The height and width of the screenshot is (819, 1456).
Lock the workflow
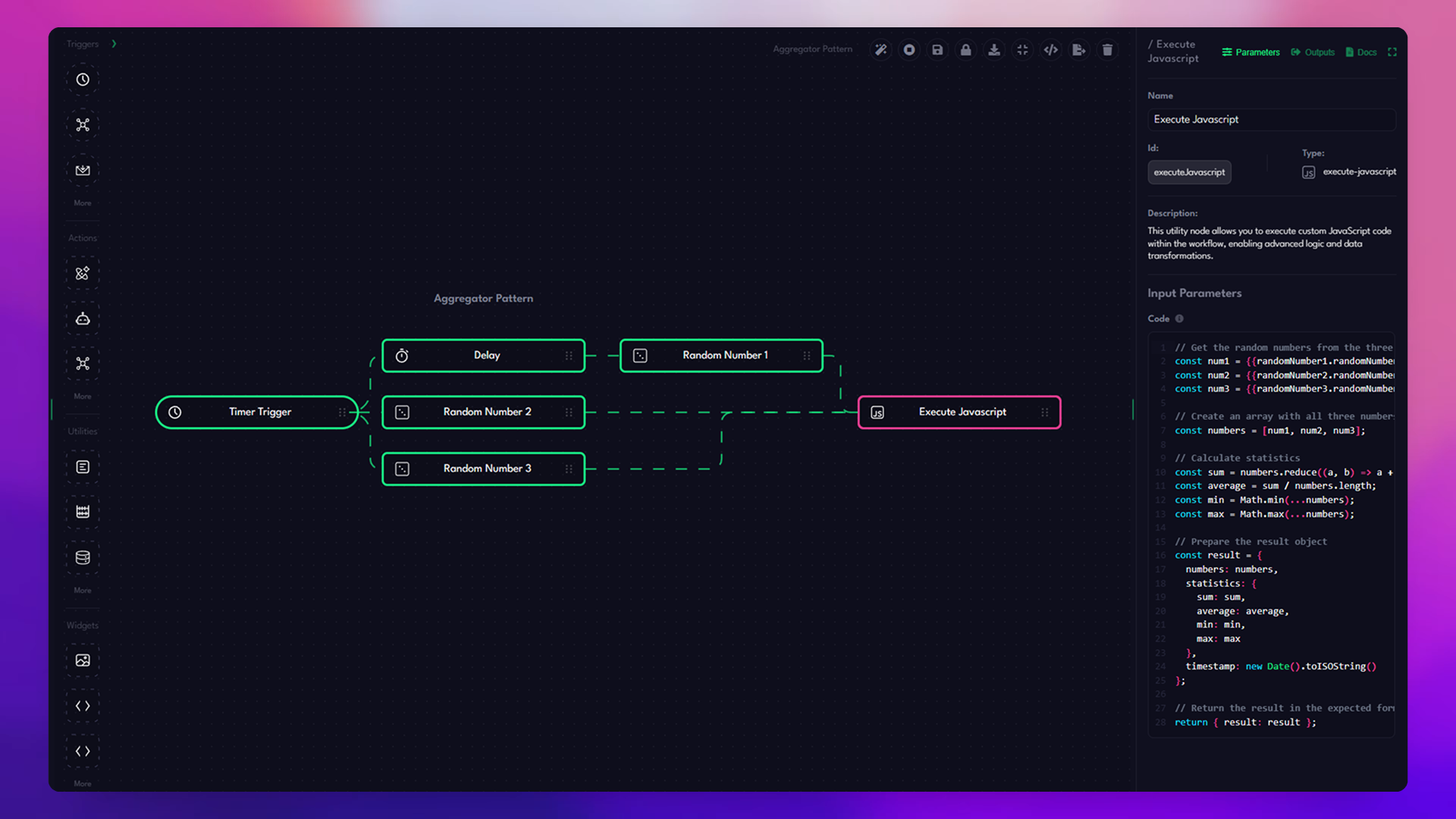(966, 49)
